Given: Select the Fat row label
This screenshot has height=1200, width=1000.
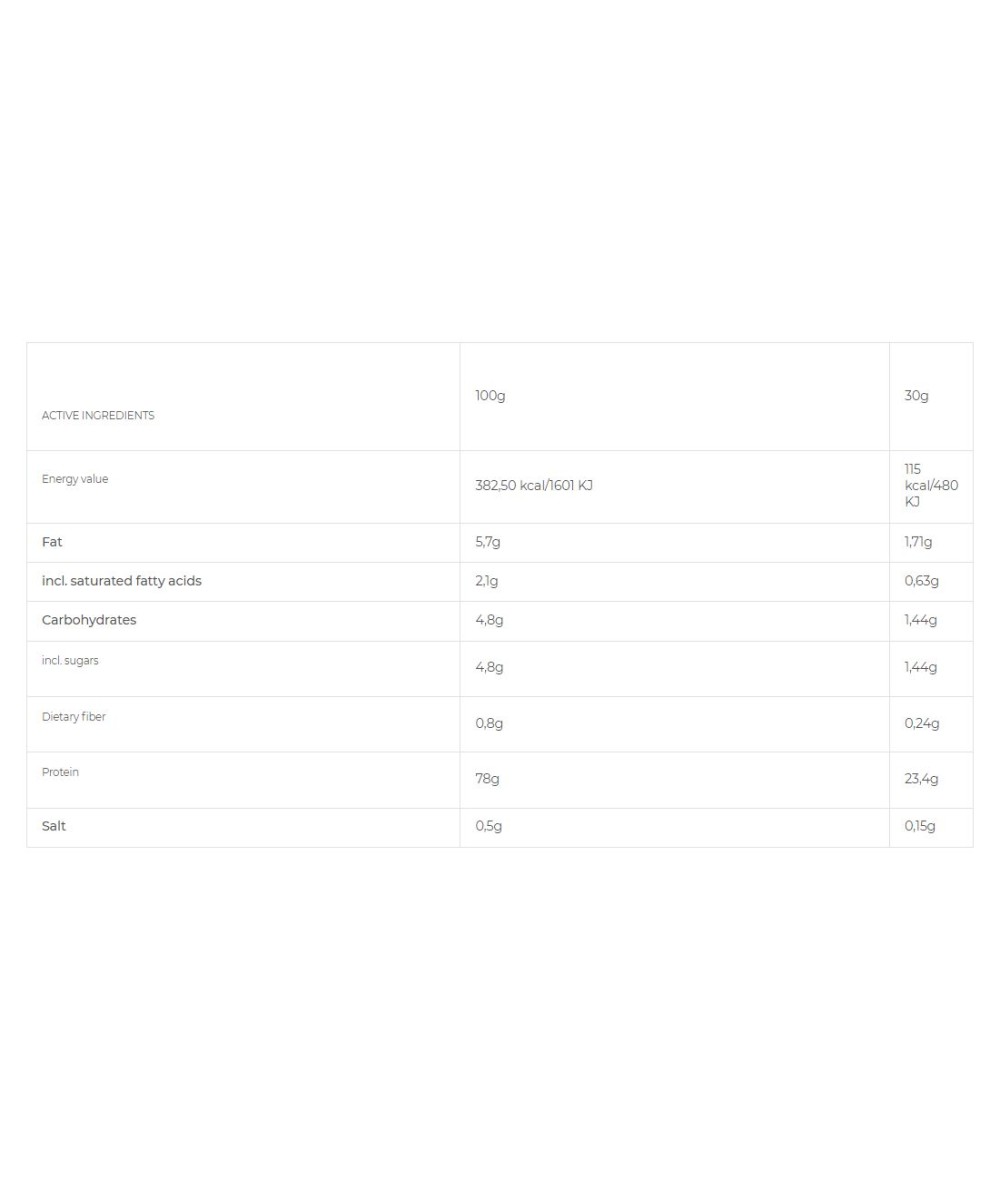Looking at the screenshot, I should 52,542.
